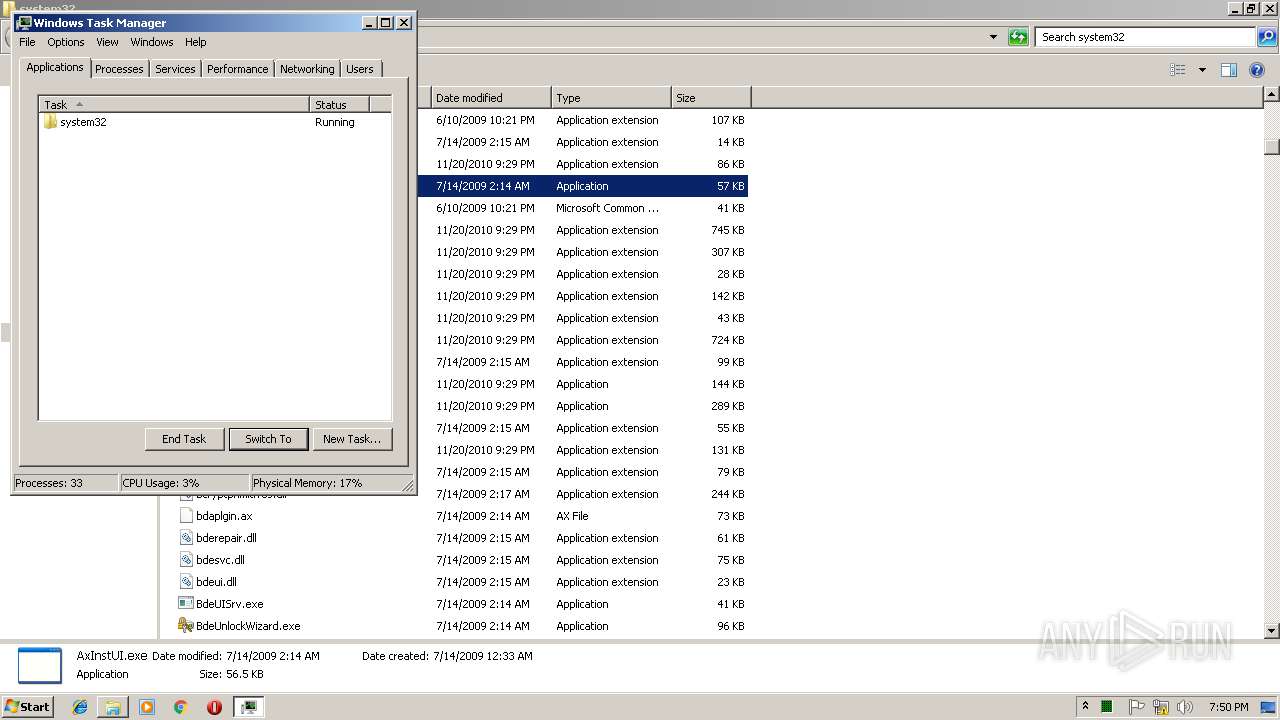The height and width of the screenshot is (720, 1280).
Task: Open the address bar history dropdown
Action: (993, 37)
